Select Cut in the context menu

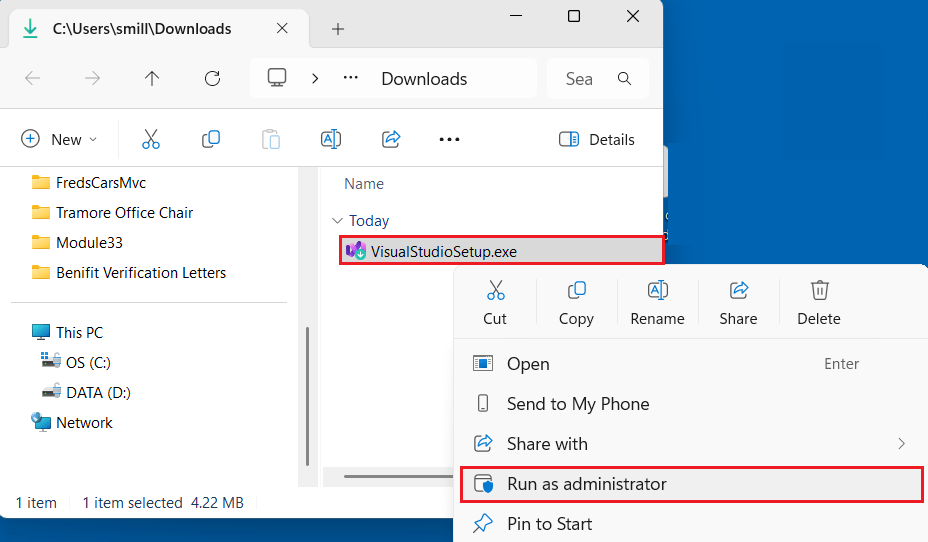(495, 302)
